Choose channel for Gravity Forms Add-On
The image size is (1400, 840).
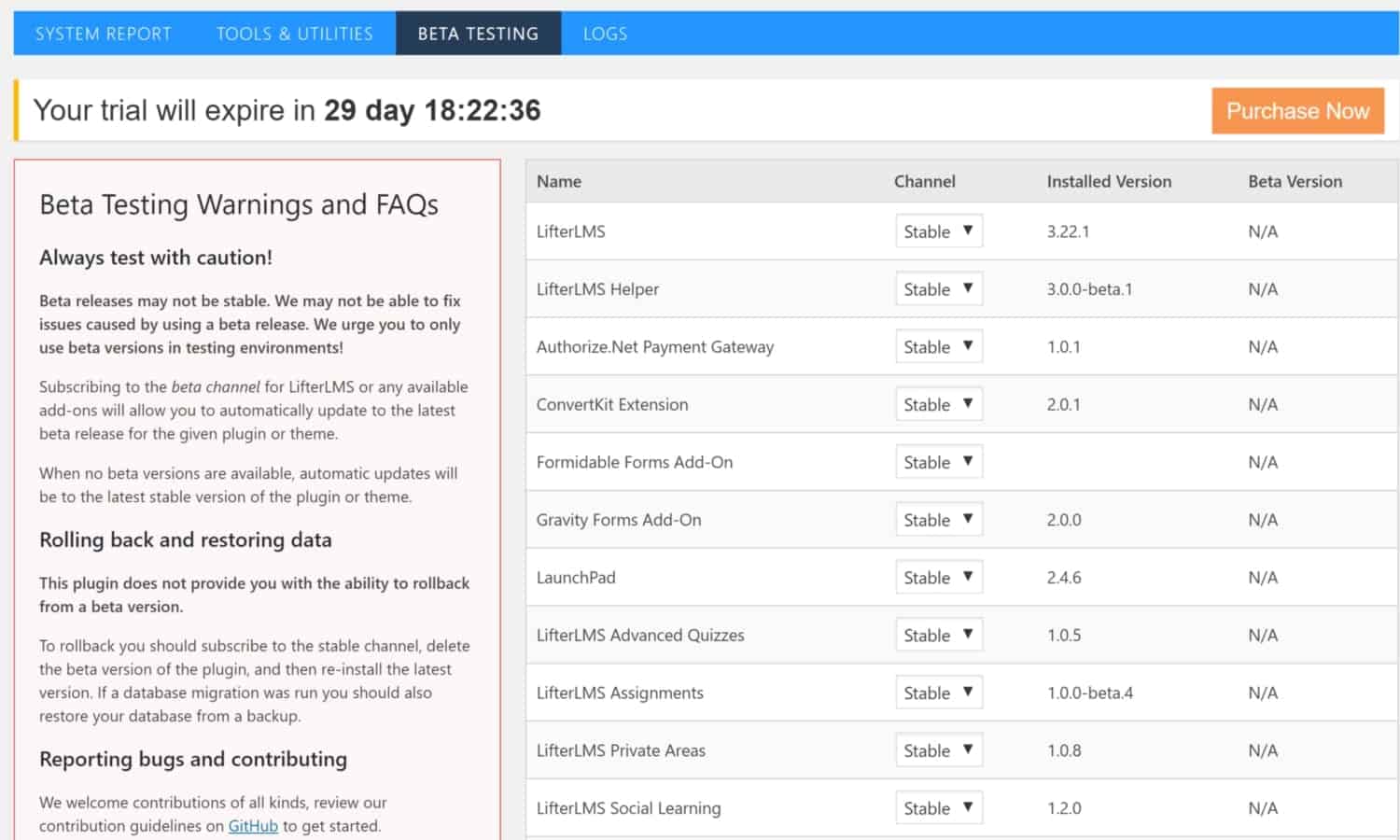point(939,520)
